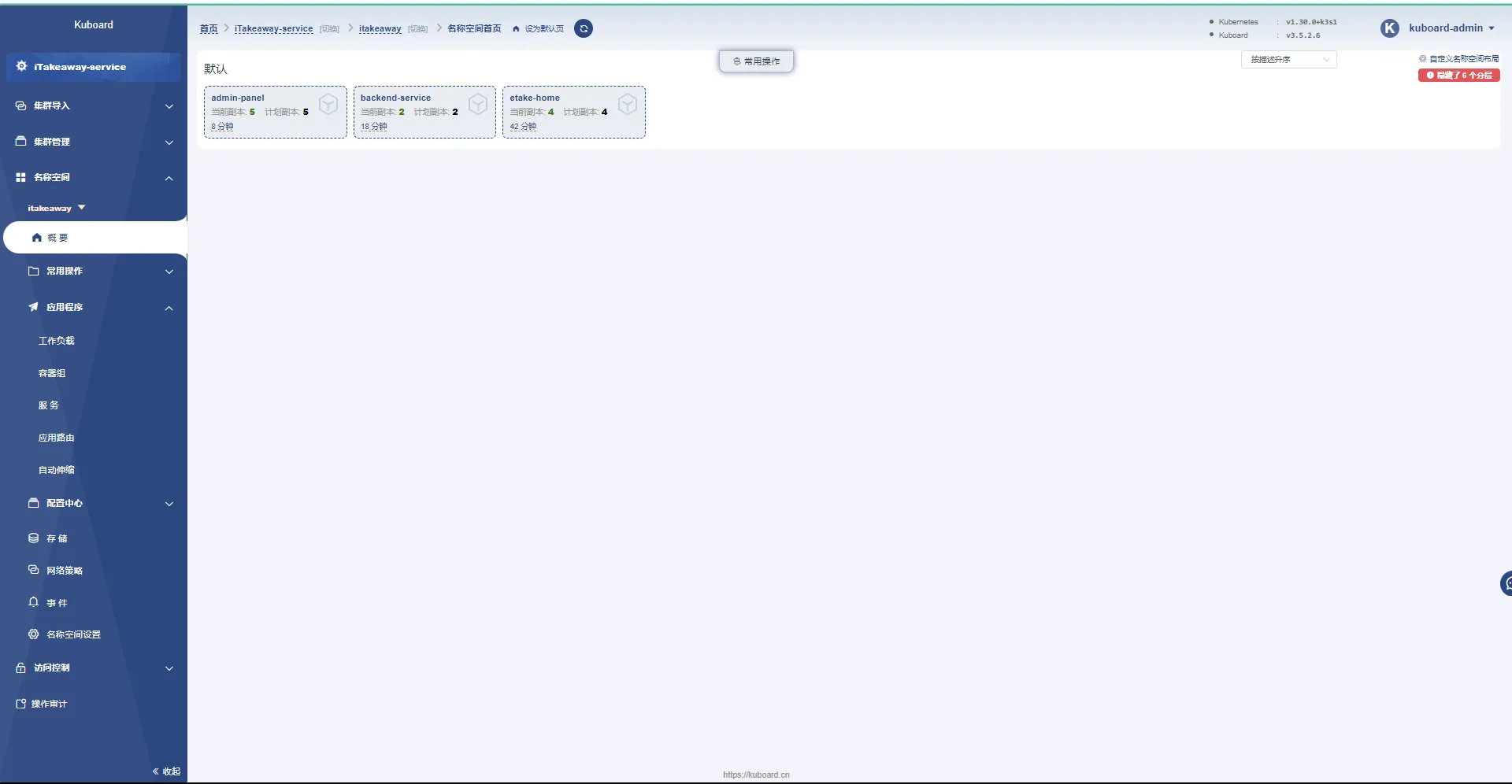Go to 名称空间设置 in the sidebar
The height and width of the screenshot is (784, 1512).
tap(73, 634)
